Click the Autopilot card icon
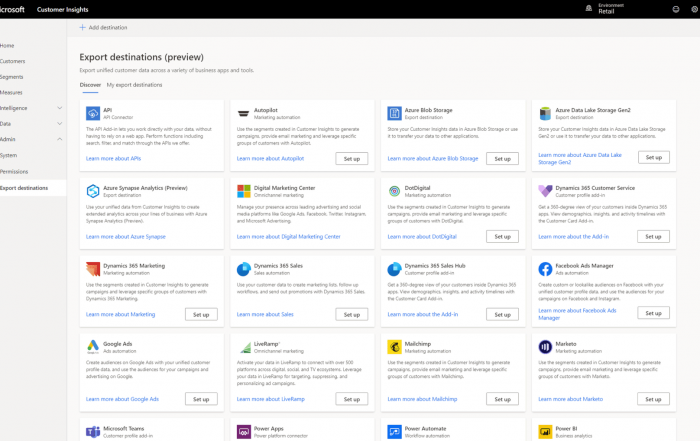Image resolution: width=700 pixels, height=441 pixels. (x=243, y=113)
